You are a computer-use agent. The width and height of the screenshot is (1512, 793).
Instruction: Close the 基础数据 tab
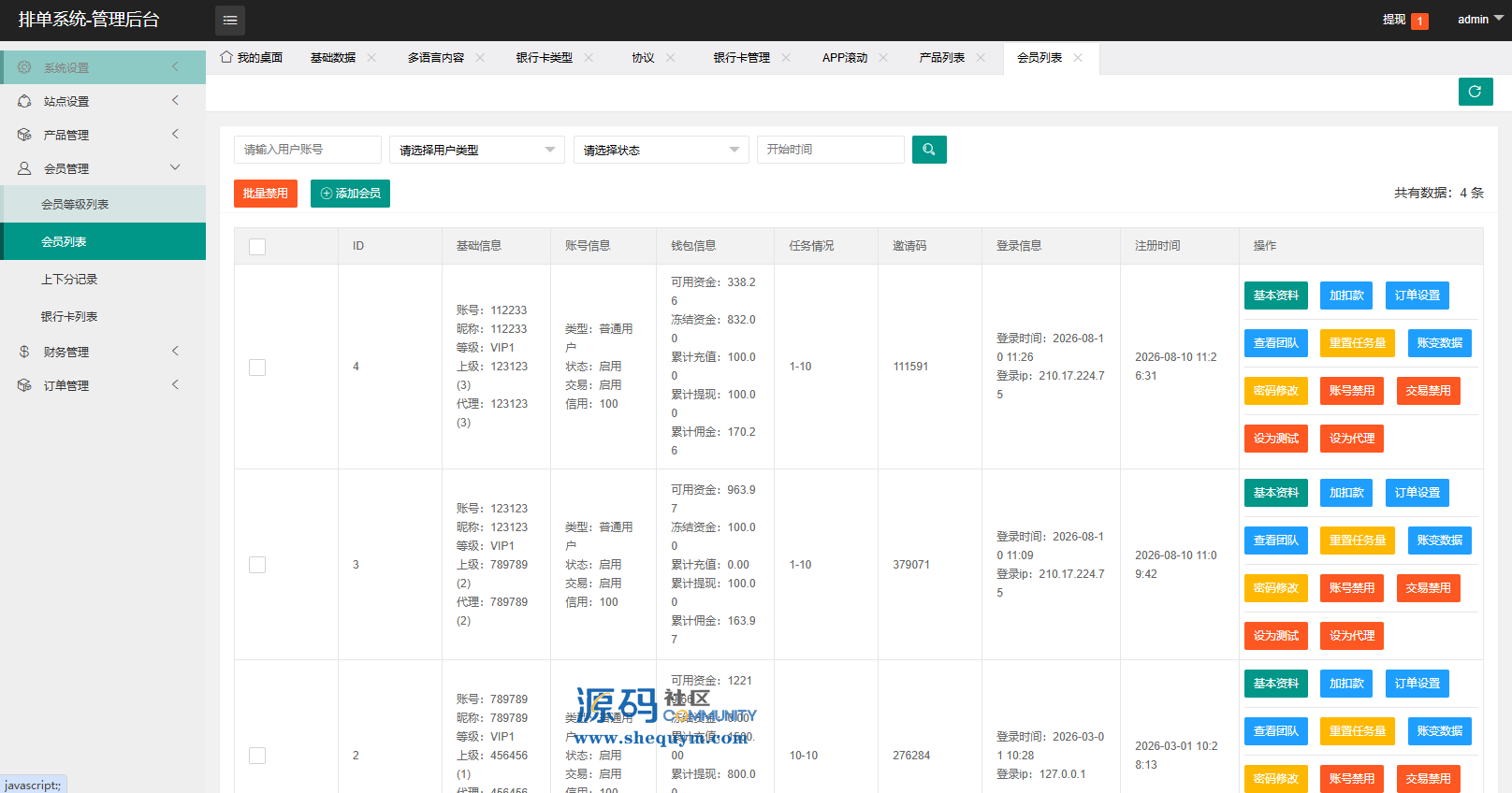[371, 58]
